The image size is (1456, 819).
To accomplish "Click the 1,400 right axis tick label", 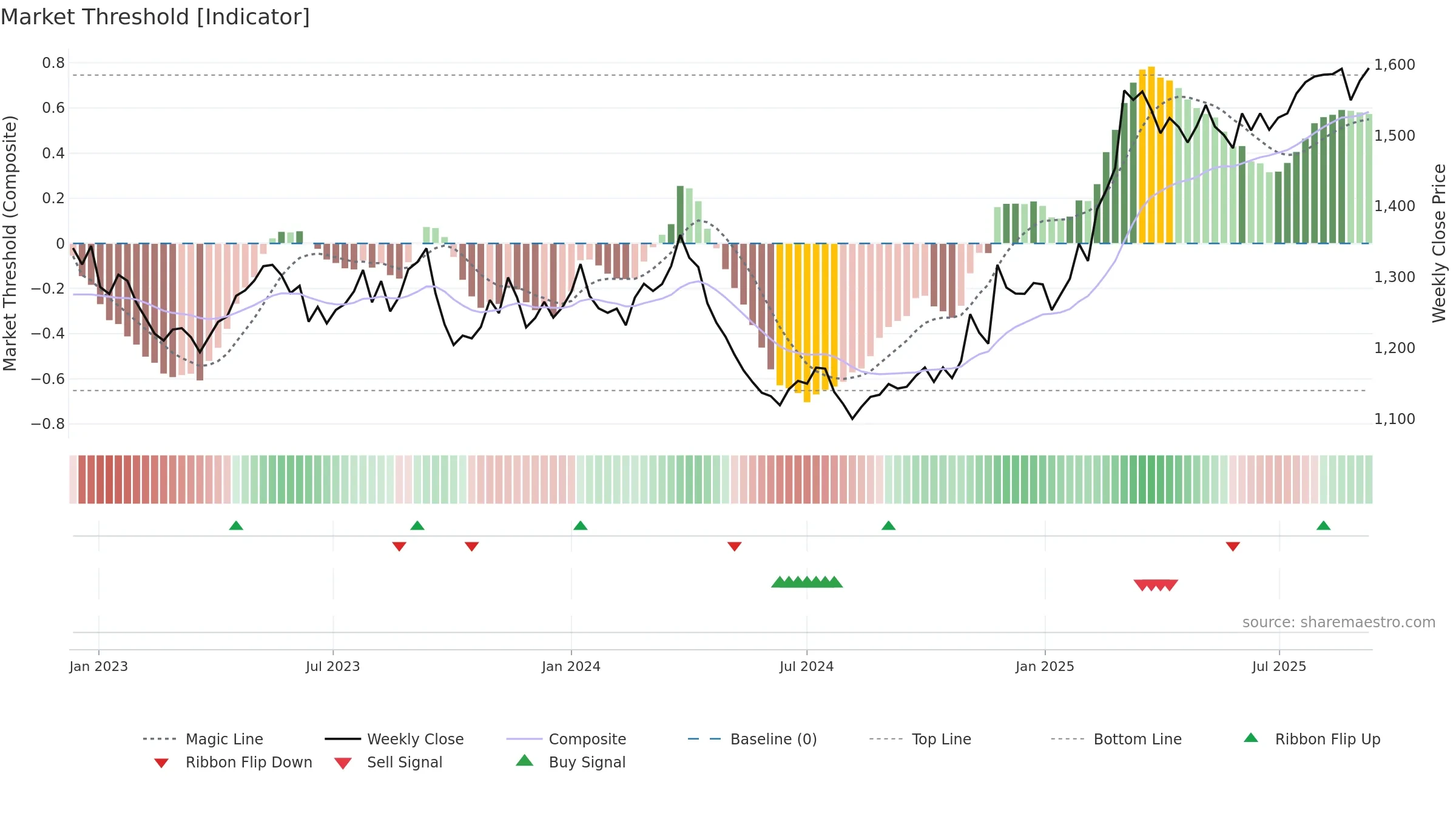I will point(1395,206).
